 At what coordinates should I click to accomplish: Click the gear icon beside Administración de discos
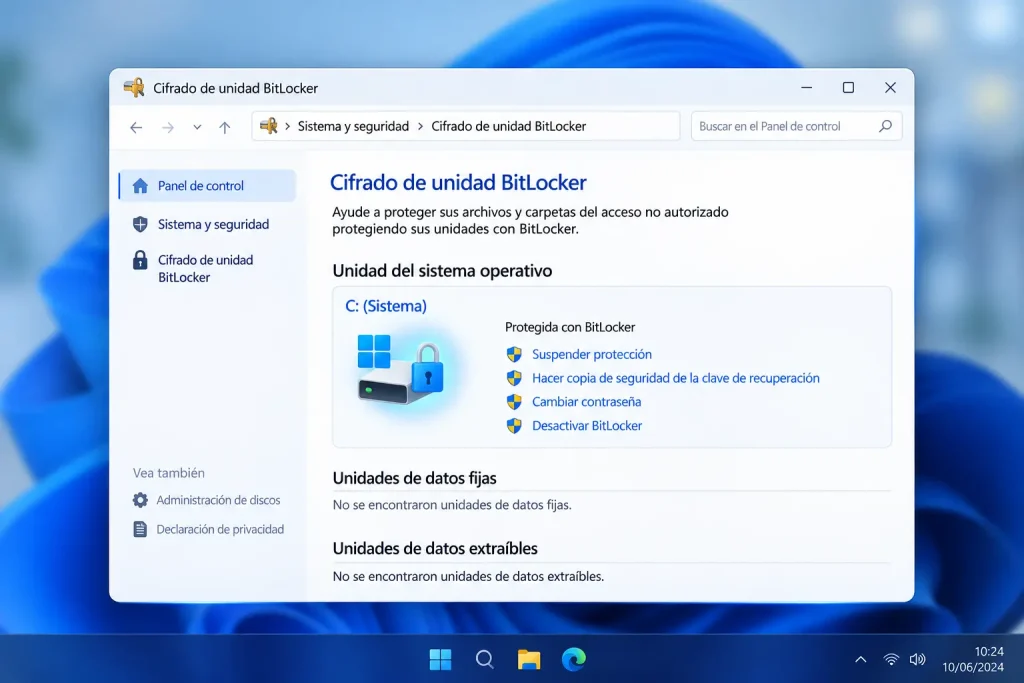(x=140, y=500)
